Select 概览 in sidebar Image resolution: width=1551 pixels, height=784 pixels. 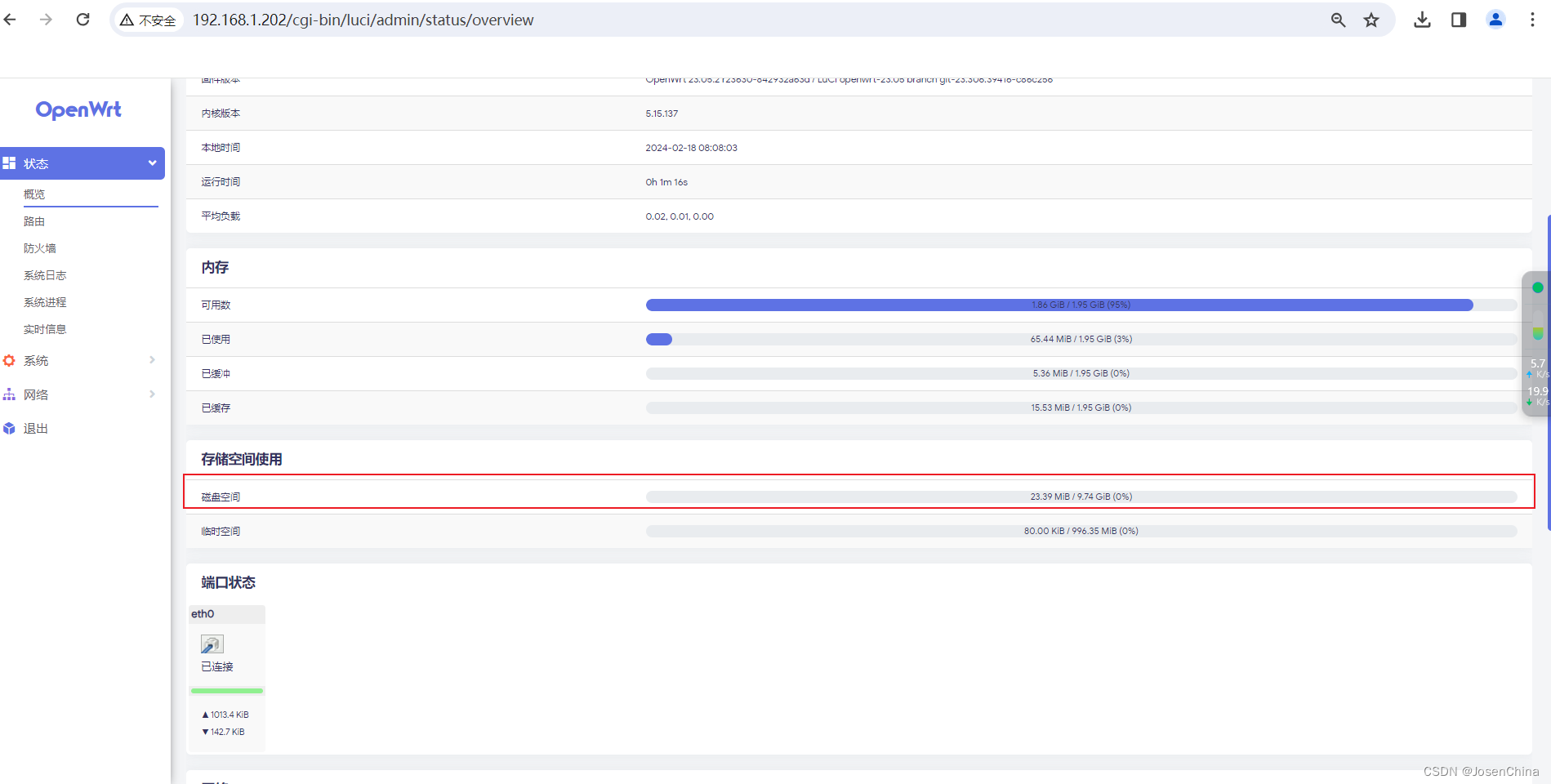34,194
